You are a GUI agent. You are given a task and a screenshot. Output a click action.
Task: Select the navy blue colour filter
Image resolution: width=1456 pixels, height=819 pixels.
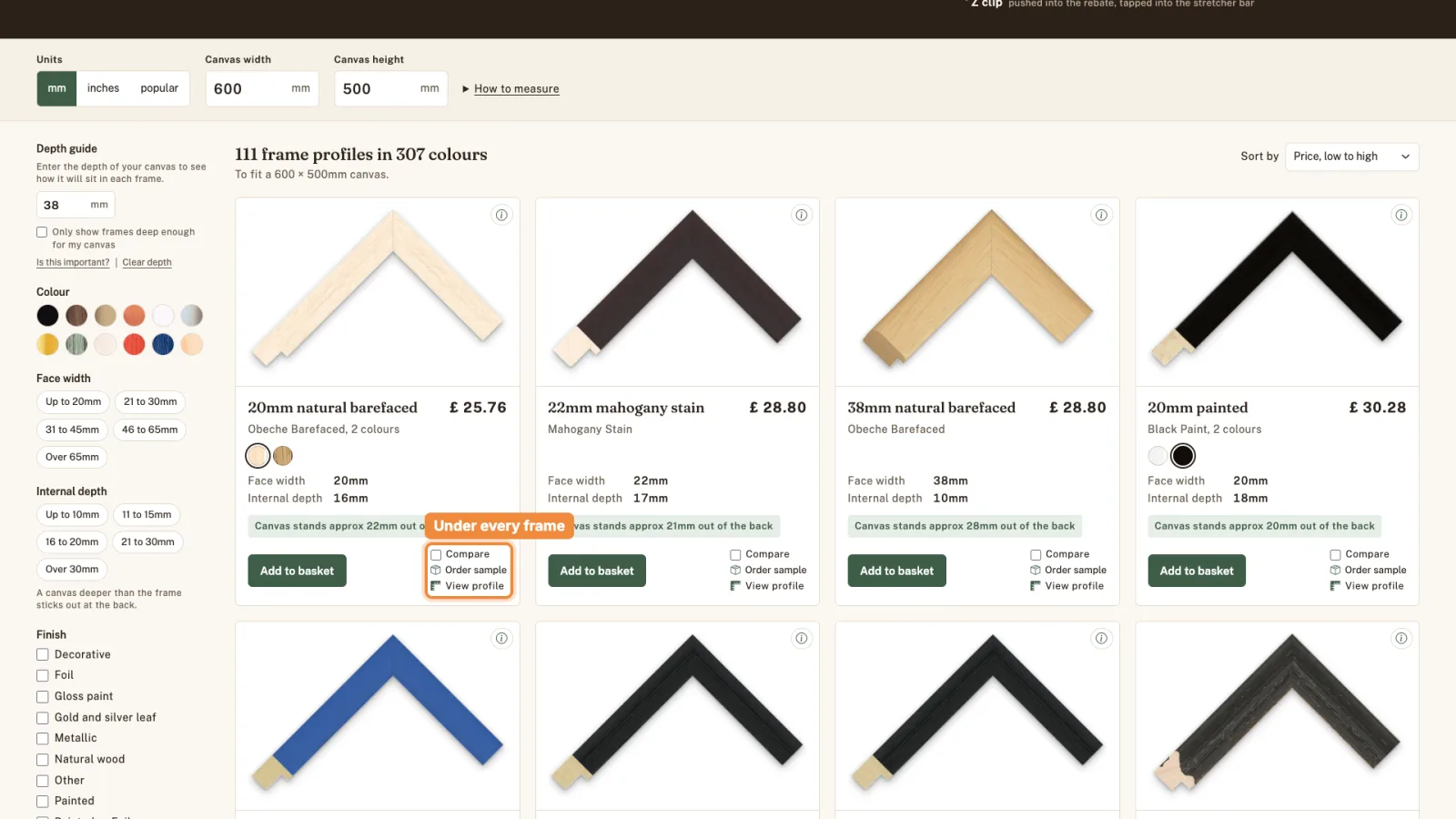pyautogui.click(x=163, y=344)
